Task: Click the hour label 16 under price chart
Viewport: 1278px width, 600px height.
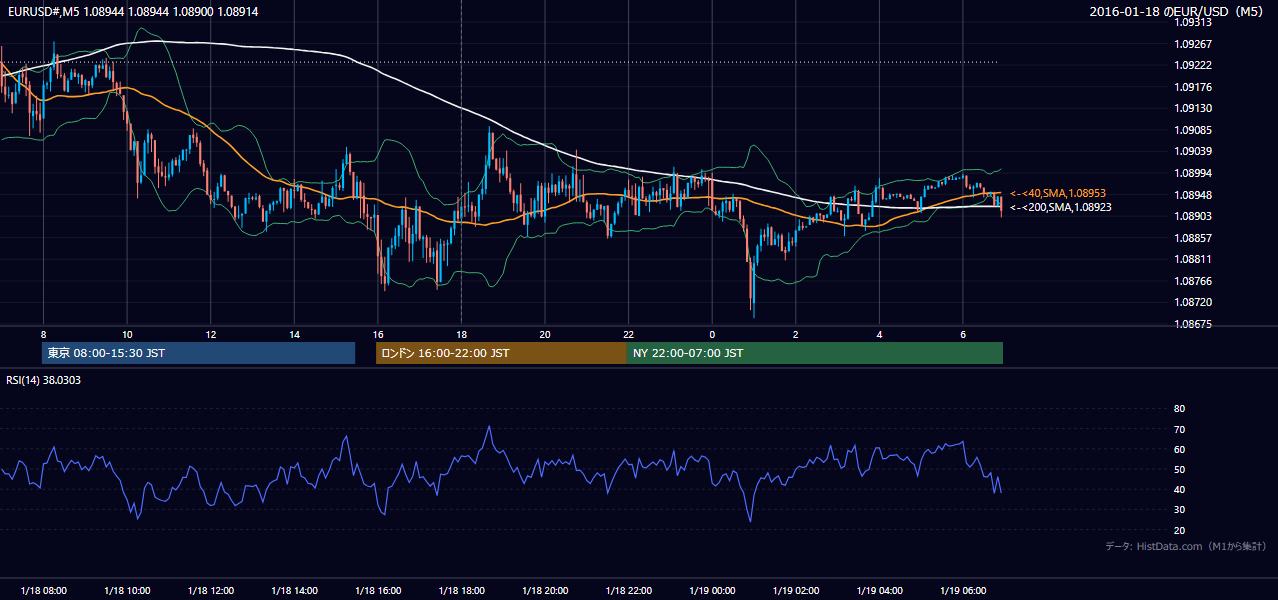Action: [x=378, y=334]
